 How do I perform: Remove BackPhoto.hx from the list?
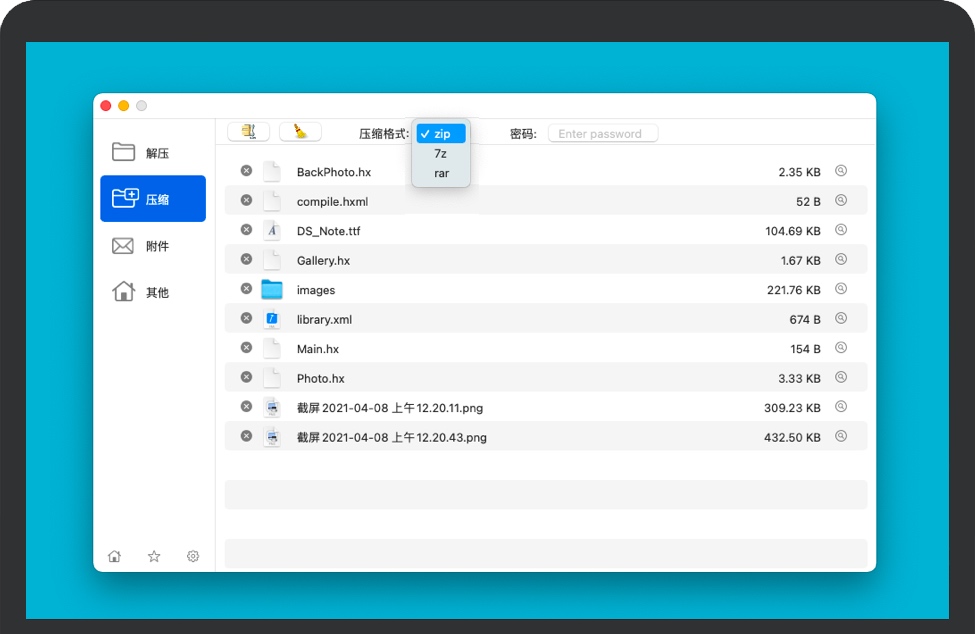click(246, 171)
